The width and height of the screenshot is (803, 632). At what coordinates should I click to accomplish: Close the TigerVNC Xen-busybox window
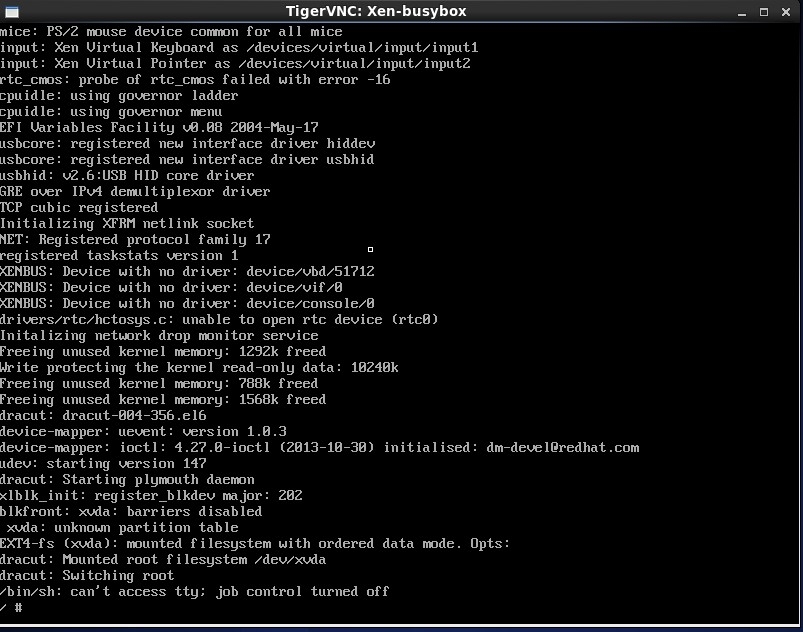(x=787, y=11)
